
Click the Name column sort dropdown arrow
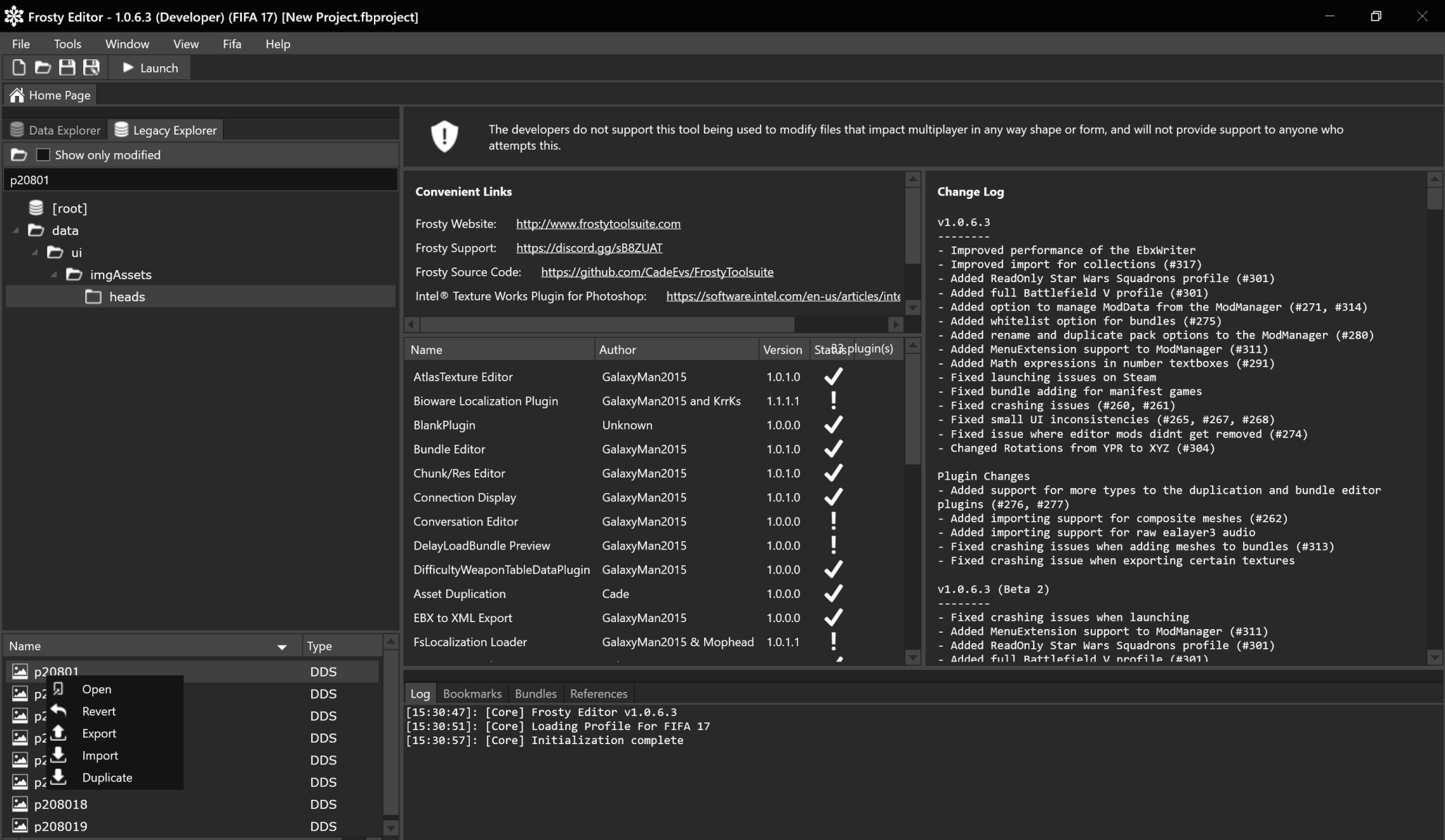pos(282,647)
